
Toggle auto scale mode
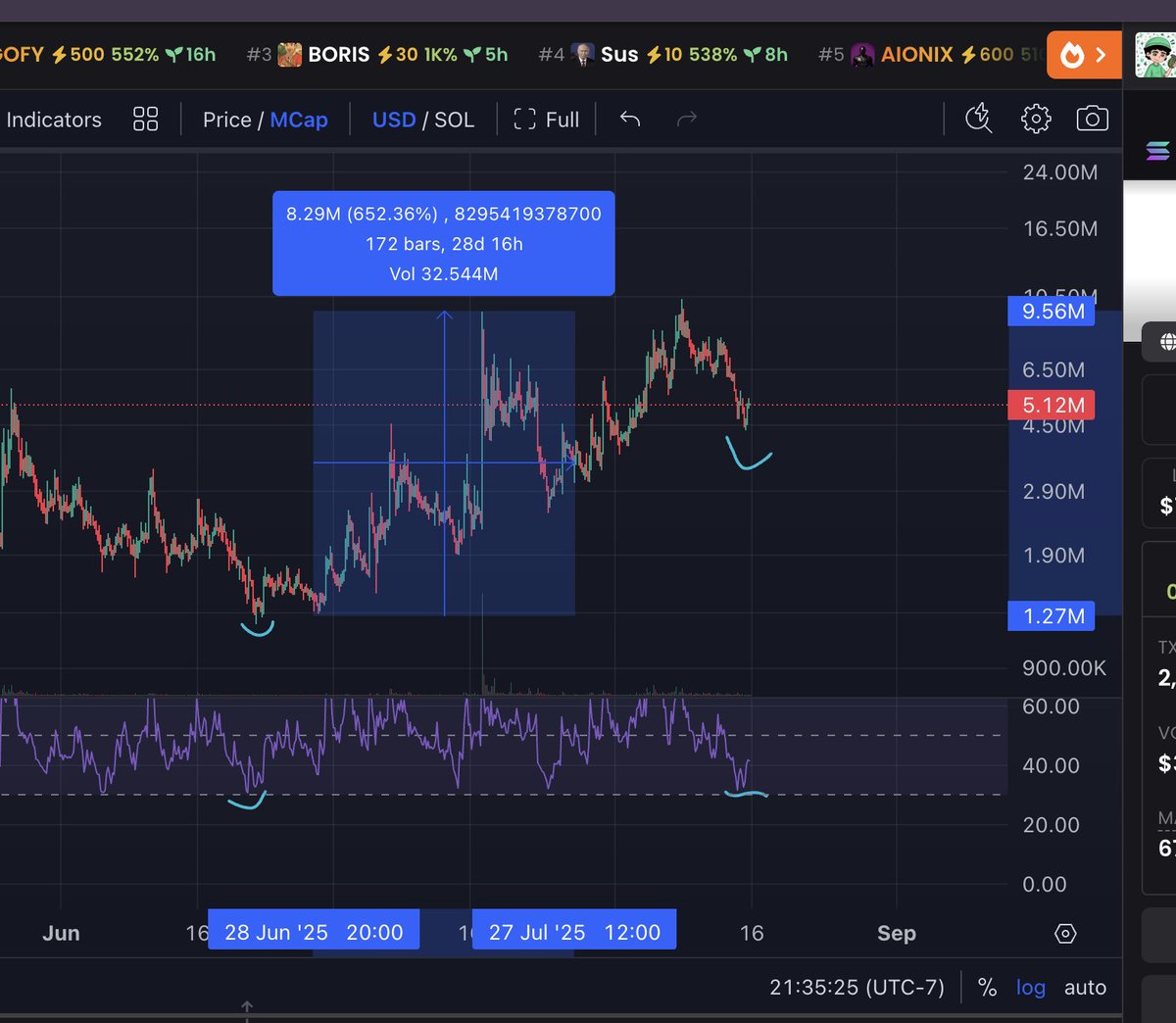pos(1085,988)
